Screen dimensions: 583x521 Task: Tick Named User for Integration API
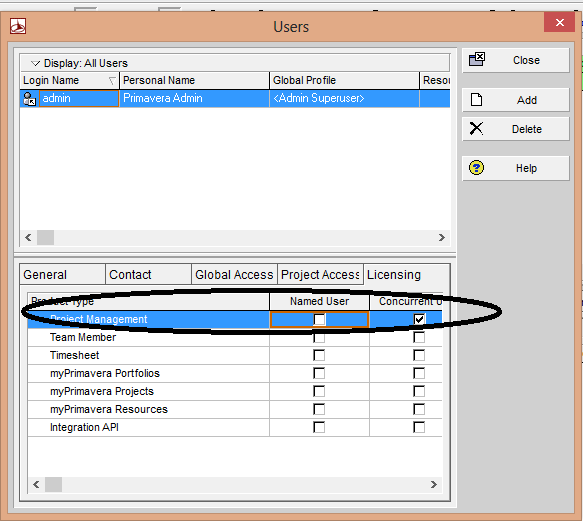pyautogui.click(x=319, y=427)
